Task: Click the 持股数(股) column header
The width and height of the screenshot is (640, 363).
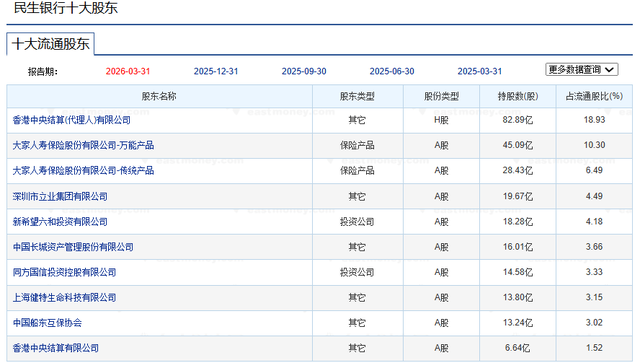Action: (x=518, y=96)
